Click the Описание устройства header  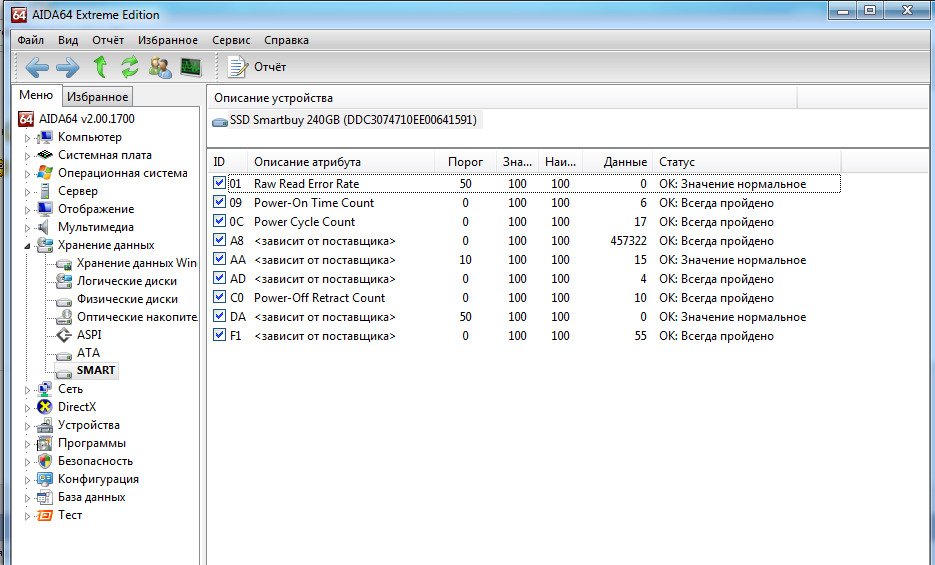(501, 98)
